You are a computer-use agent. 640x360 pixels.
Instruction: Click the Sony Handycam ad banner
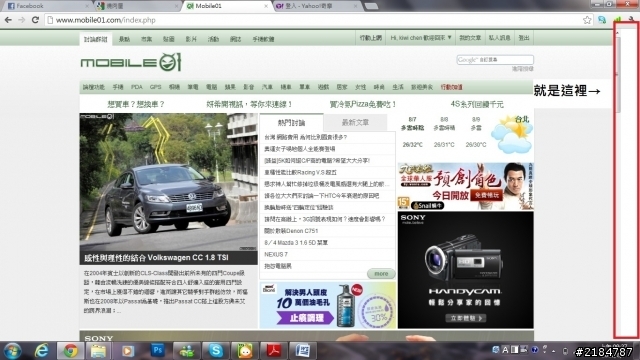pyautogui.click(x=466, y=270)
